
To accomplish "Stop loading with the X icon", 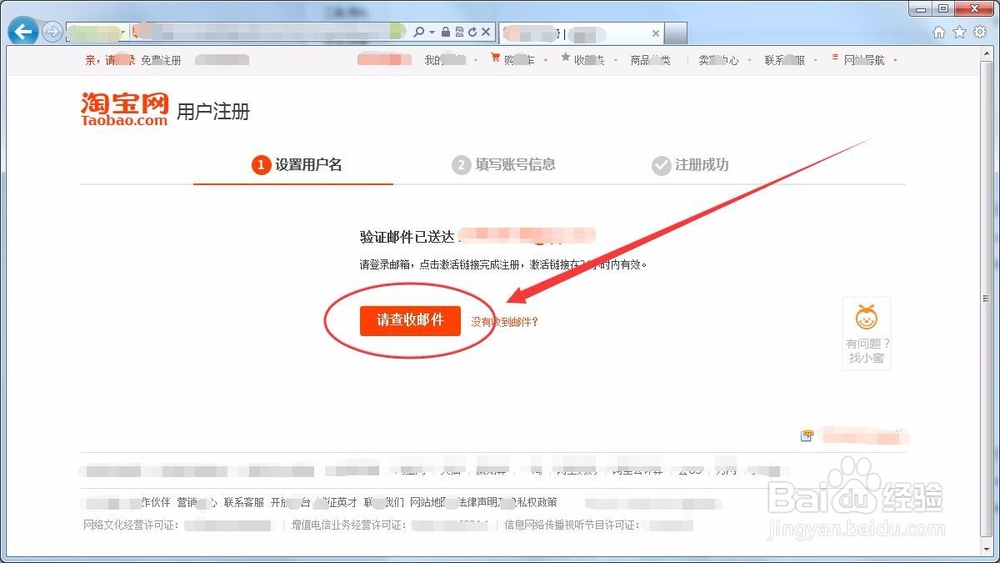I will point(485,32).
